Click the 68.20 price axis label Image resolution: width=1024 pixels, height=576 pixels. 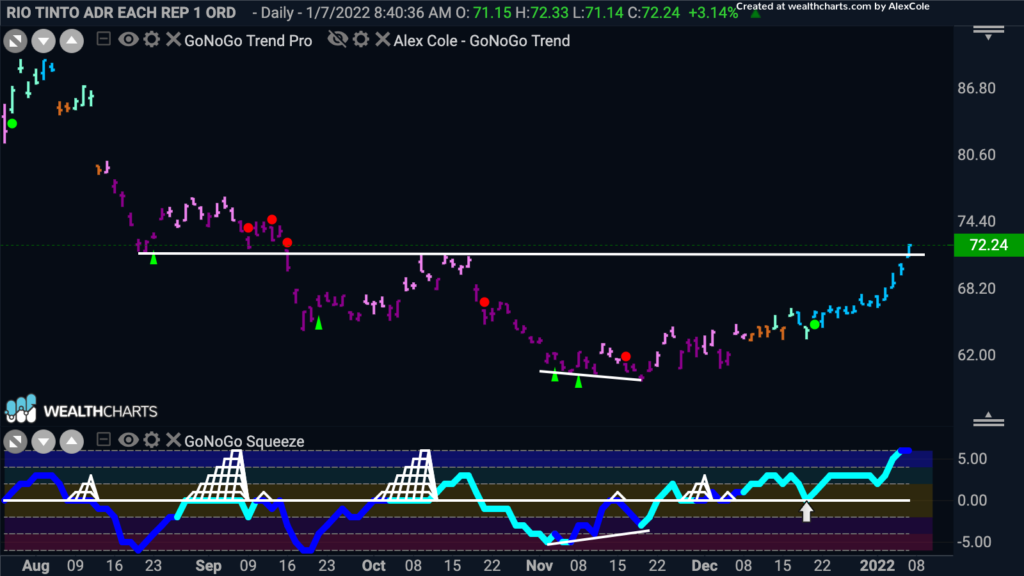click(976, 289)
